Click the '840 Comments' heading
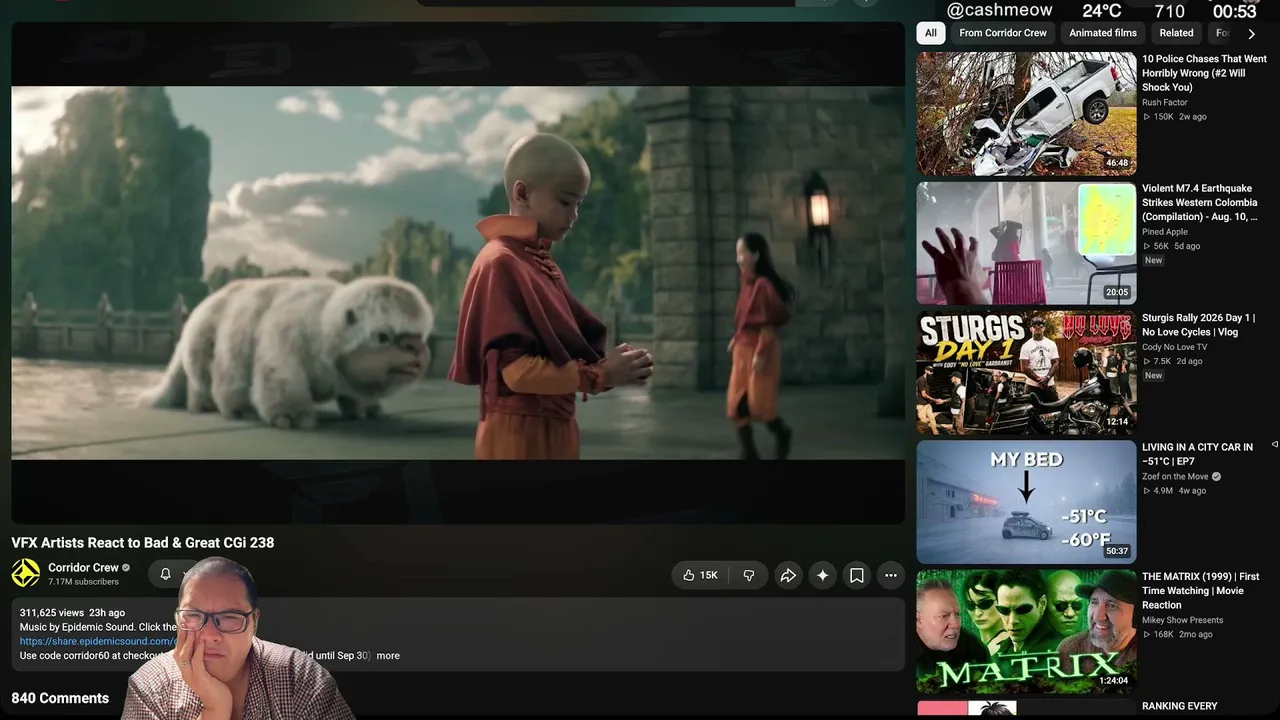The image size is (1280, 720). point(60,699)
